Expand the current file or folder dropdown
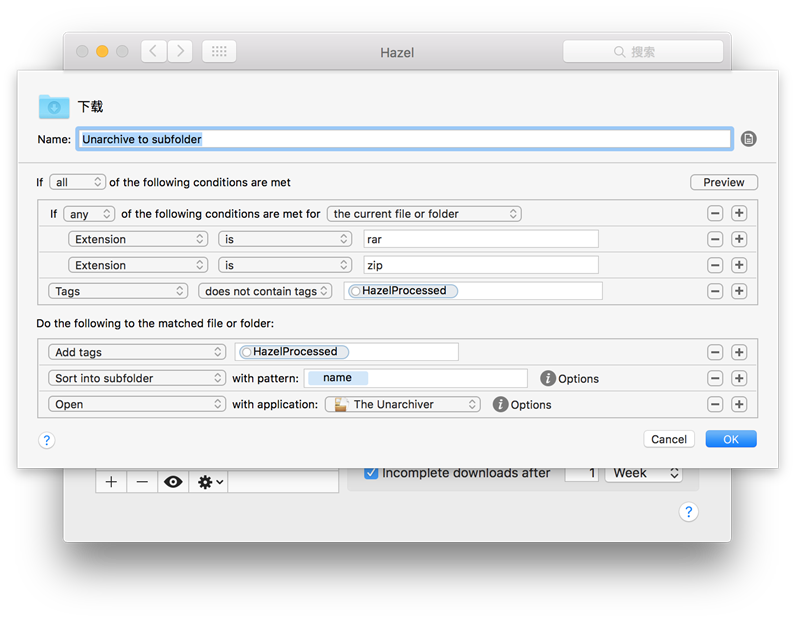Screen dimensions: 795x622 (x=425, y=213)
